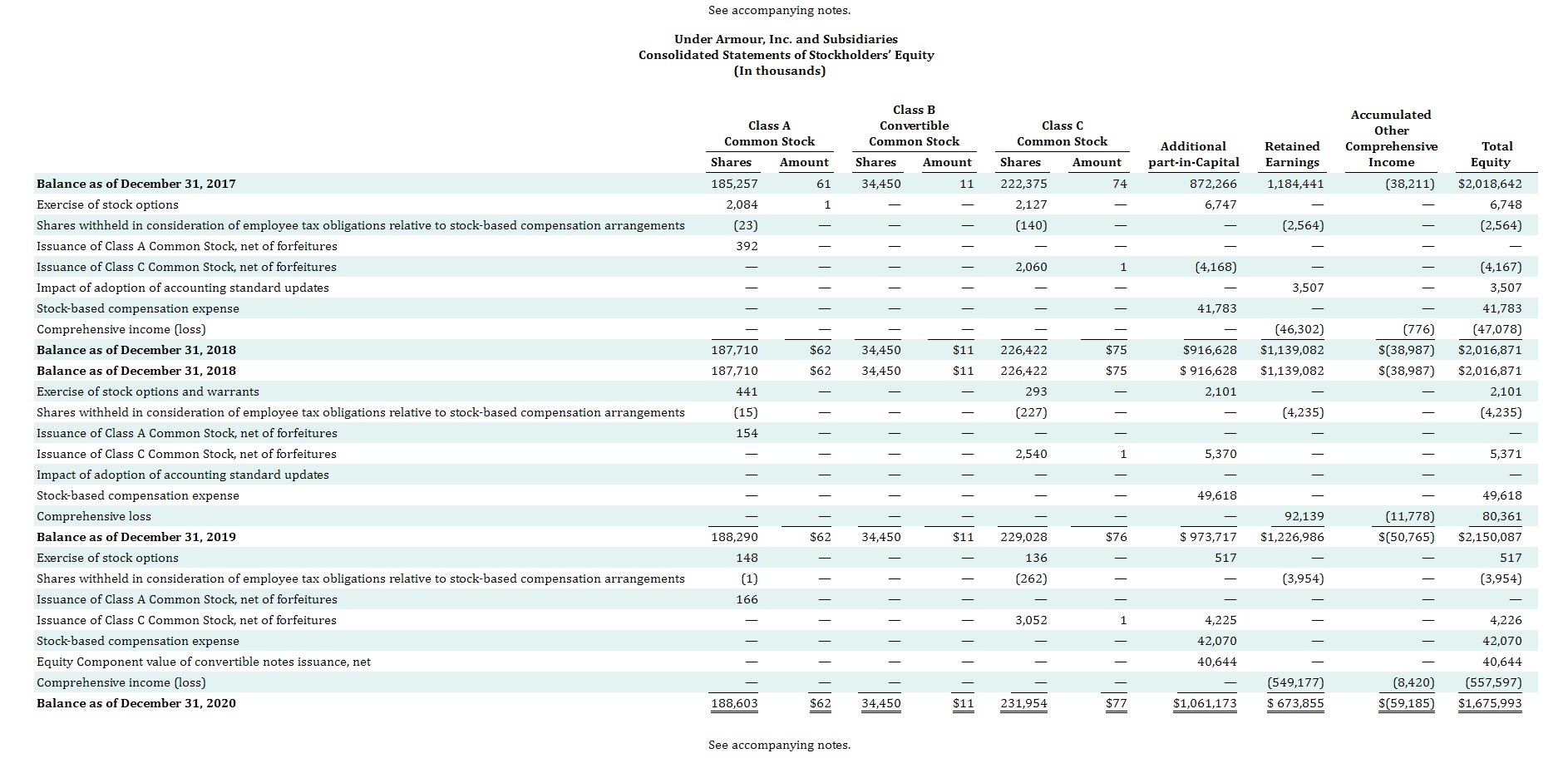The image size is (1568, 763).
Task: Click the 2020 Class A shares "188,603"
Action: 734,703
